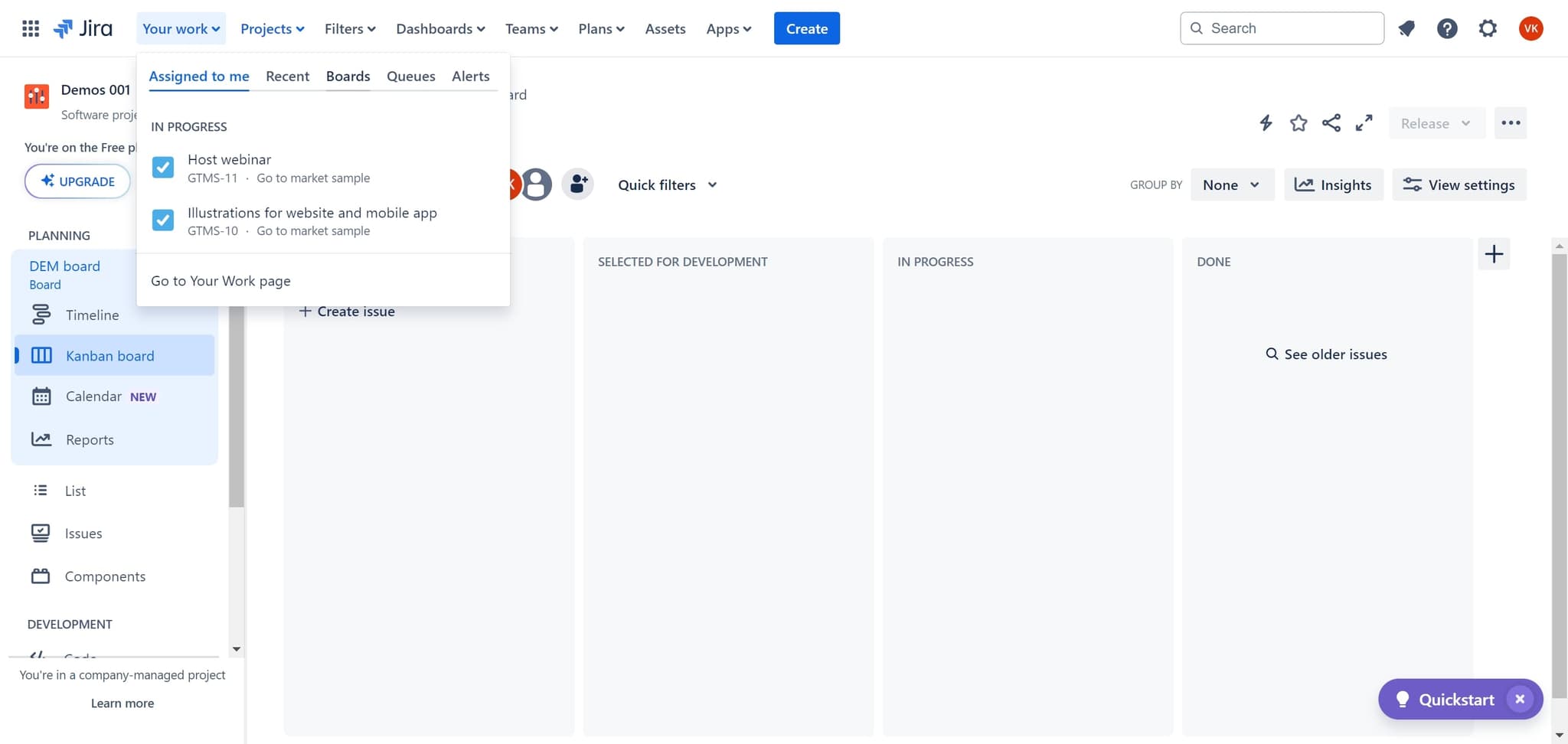Click the Create button
The height and width of the screenshot is (744, 1568).
(806, 28)
